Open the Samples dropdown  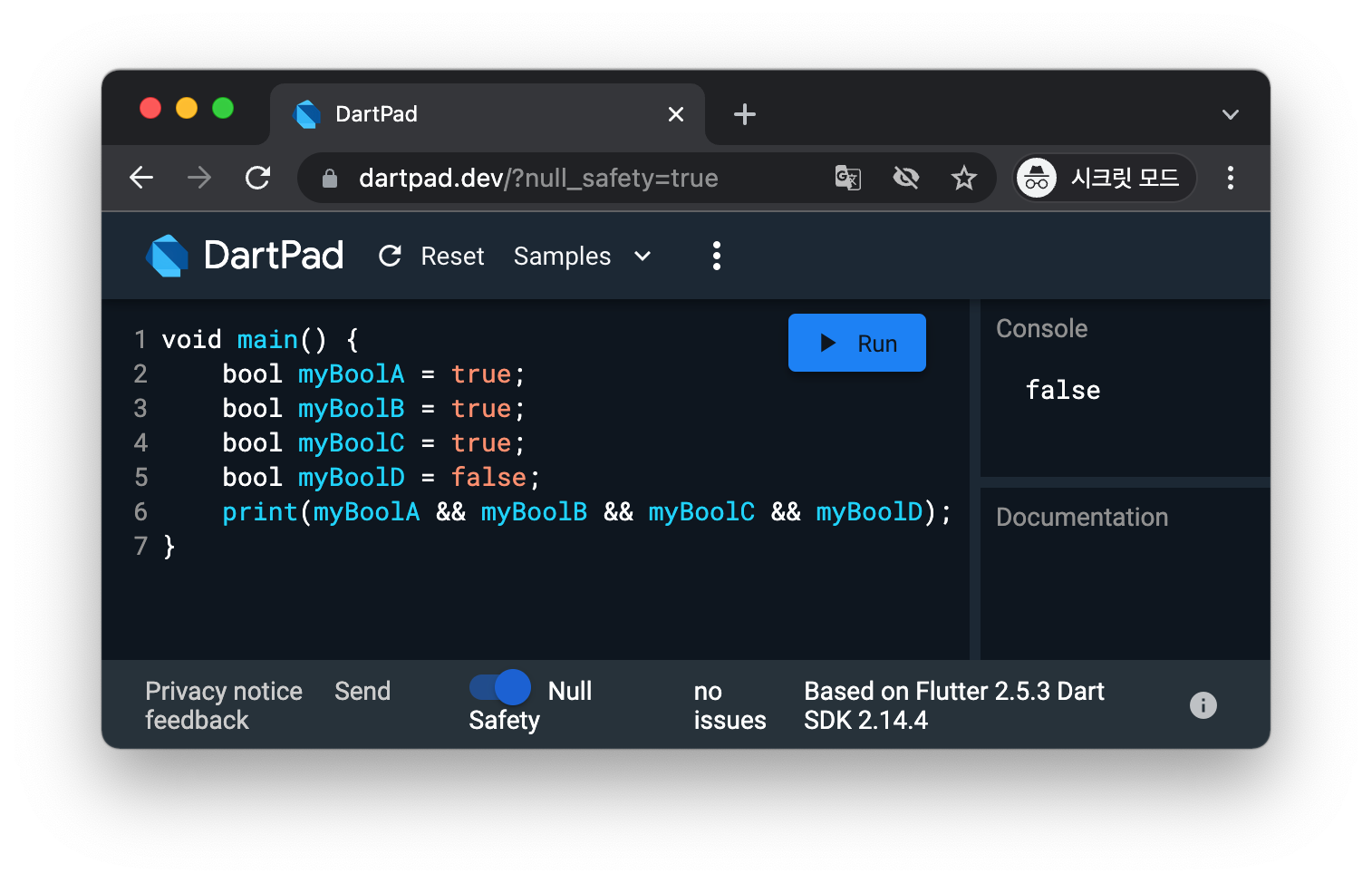point(583,257)
